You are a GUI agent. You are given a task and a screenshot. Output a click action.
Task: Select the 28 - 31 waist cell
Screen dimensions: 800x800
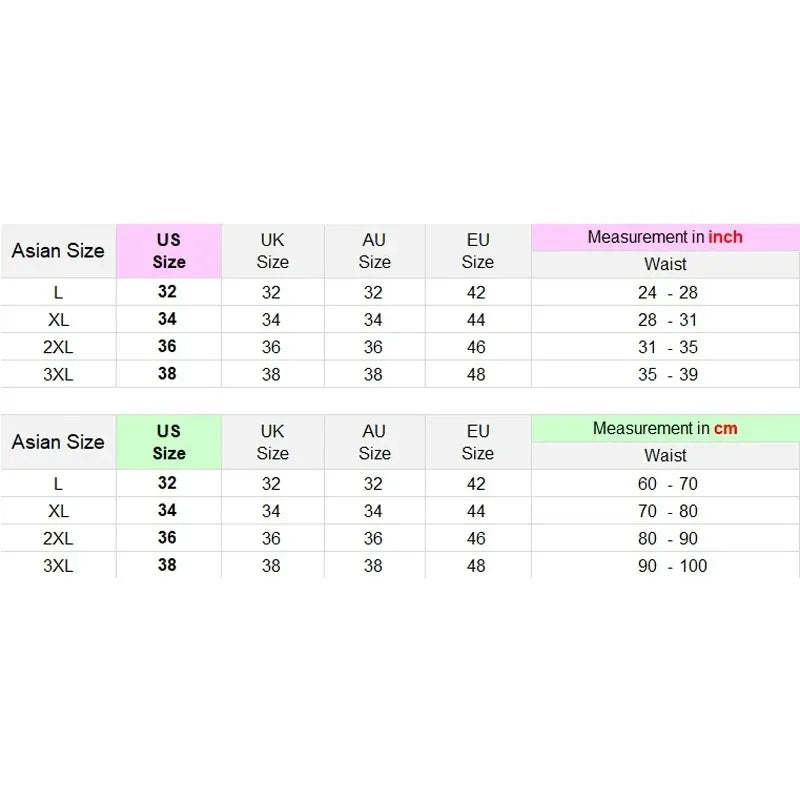pyautogui.click(x=667, y=320)
